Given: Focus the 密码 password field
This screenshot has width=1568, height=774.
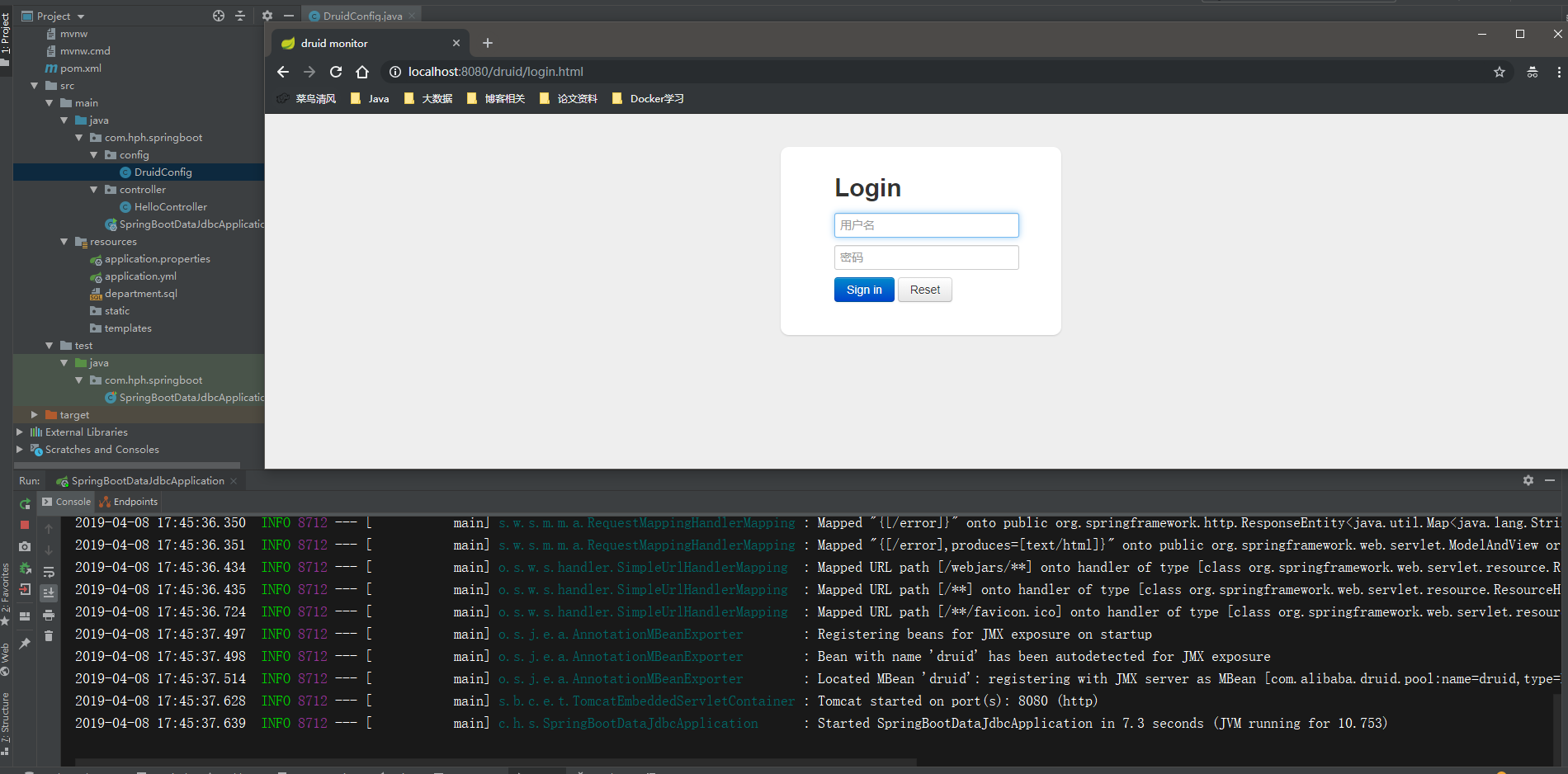Looking at the screenshot, I should 926,257.
